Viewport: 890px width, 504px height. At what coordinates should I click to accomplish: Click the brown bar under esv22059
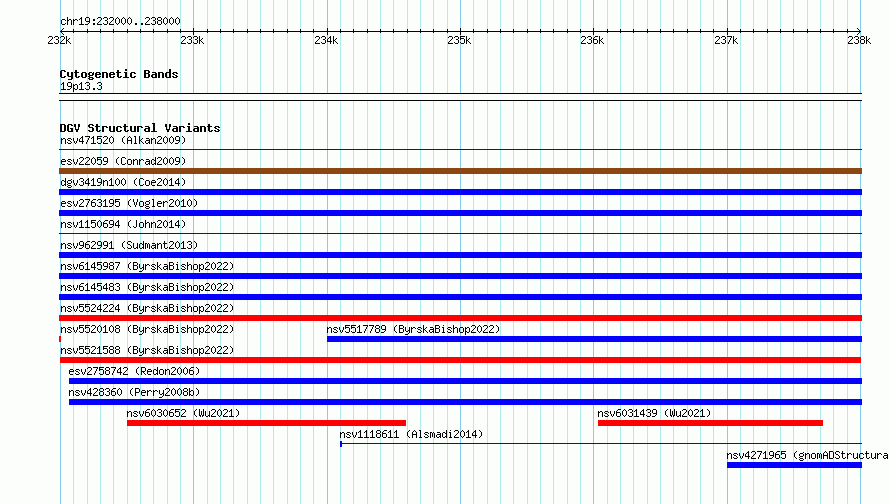(460, 171)
